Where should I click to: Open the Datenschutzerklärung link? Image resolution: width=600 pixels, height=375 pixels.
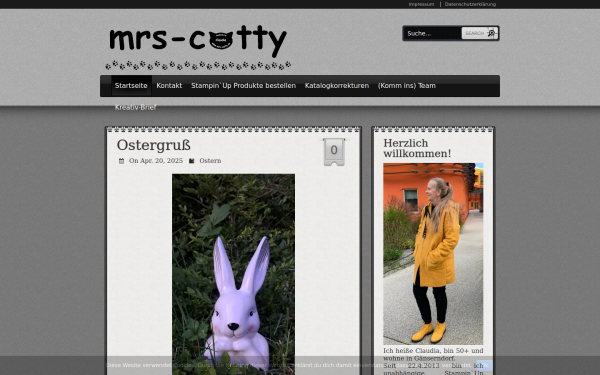(x=470, y=4)
